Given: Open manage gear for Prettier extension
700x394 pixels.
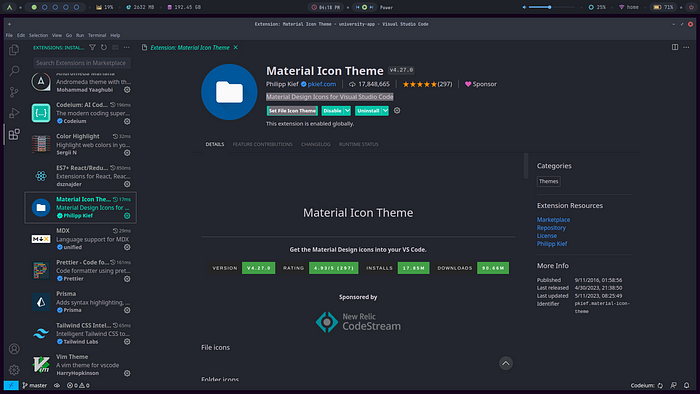Looking at the screenshot, I should (x=127, y=279).
